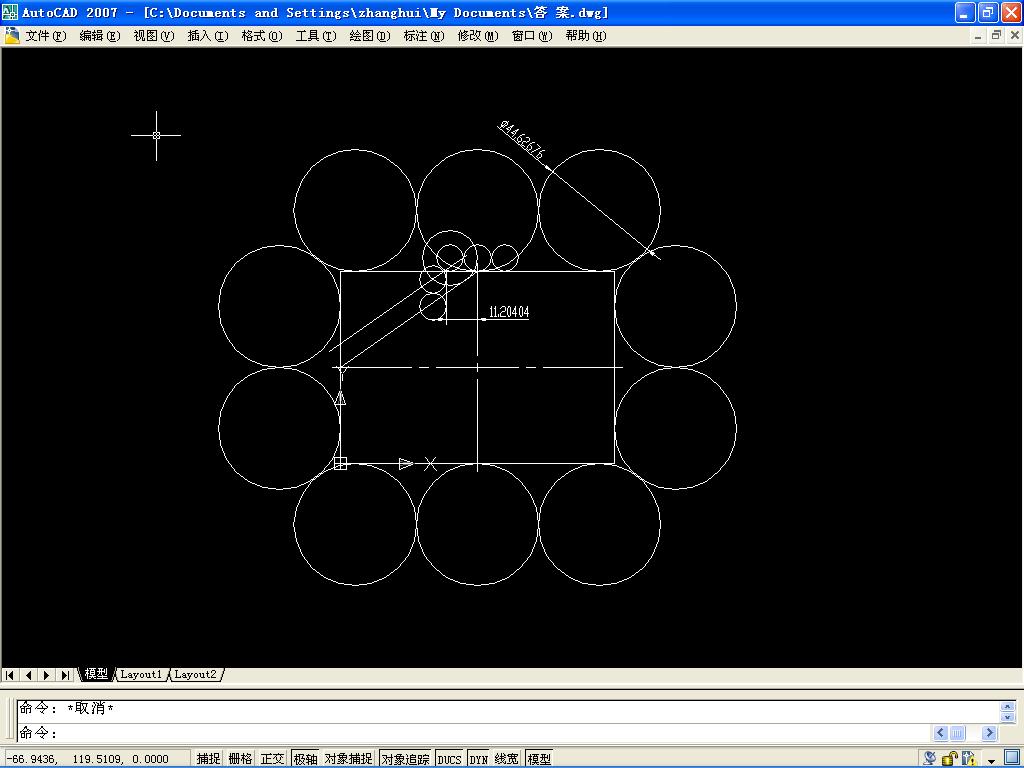The width and height of the screenshot is (1024, 768).
Task: Open the 视图(V) menu
Action: [x=154, y=36]
